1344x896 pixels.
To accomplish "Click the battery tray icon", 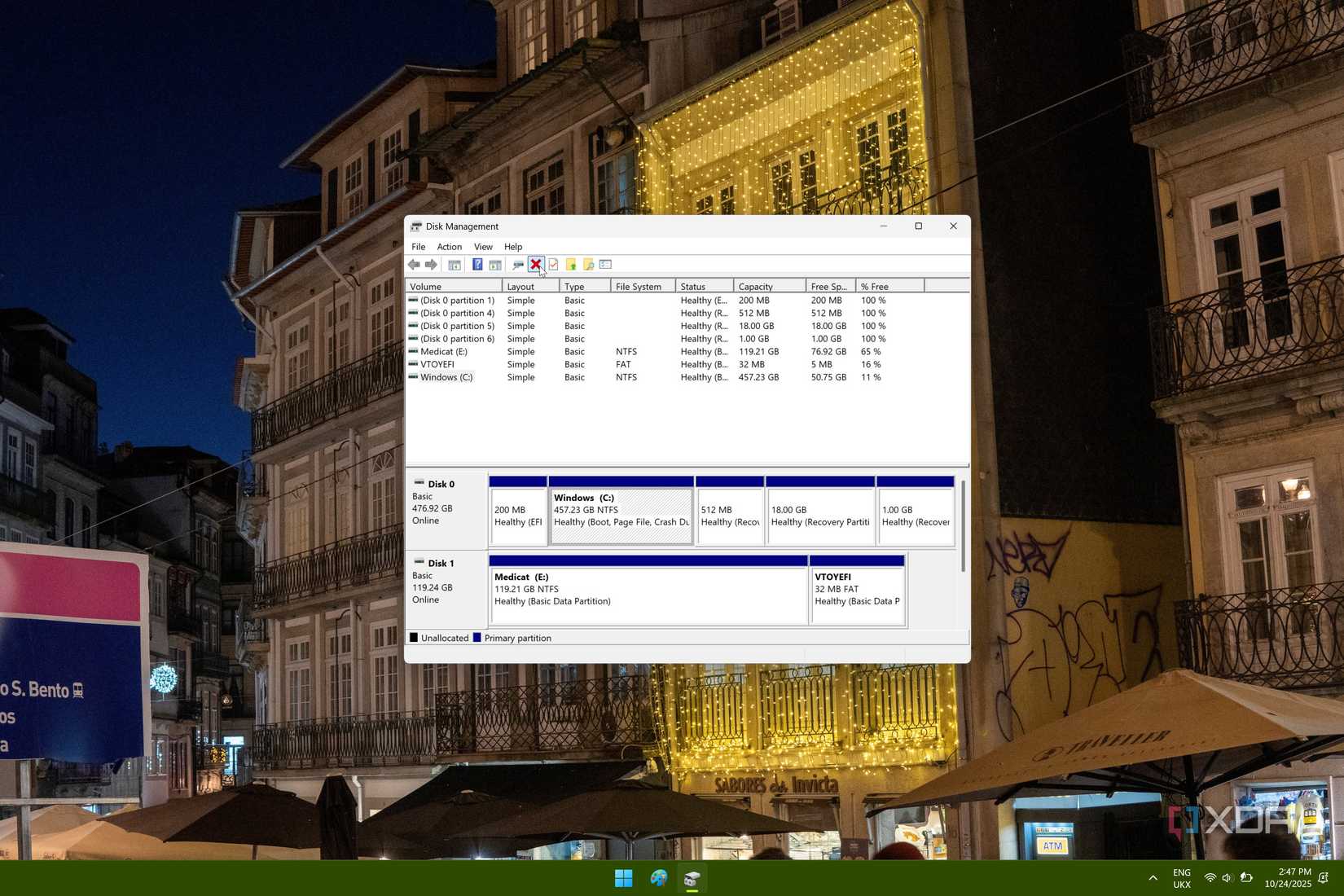I will pos(1246,878).
